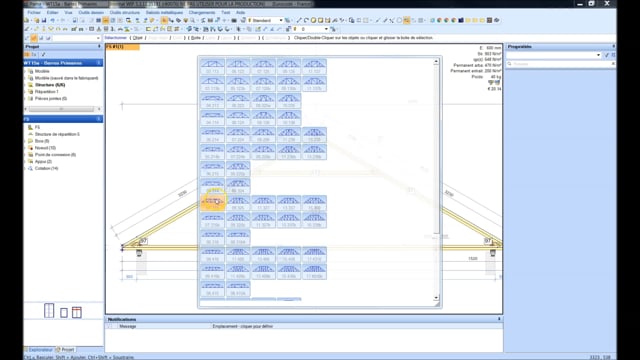Viewport: 640px width, 360px height.
Task: Click the Propriétés search field
Action: coord(560,64)
